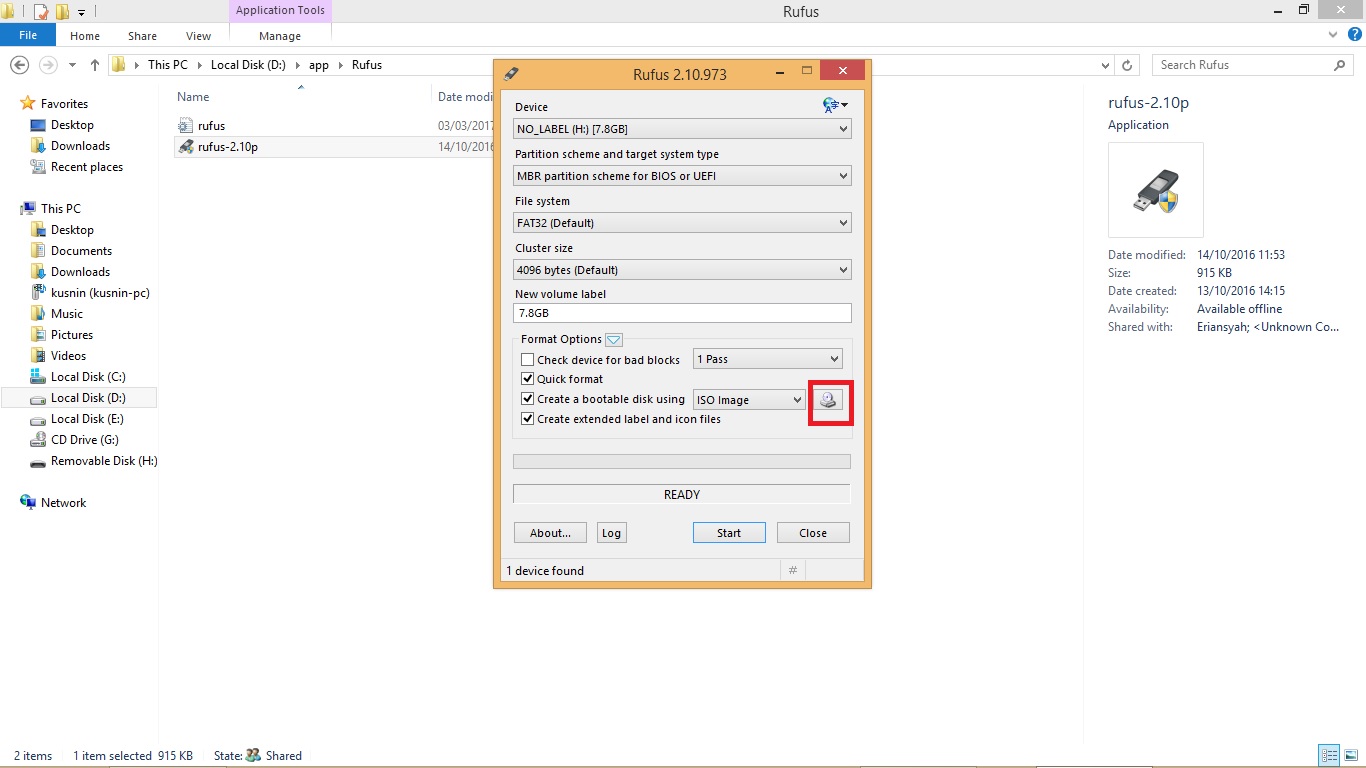Open Partition scheme dropdown
The height and width of the screenshot is (768, 1366).
[x=683, y=176]
